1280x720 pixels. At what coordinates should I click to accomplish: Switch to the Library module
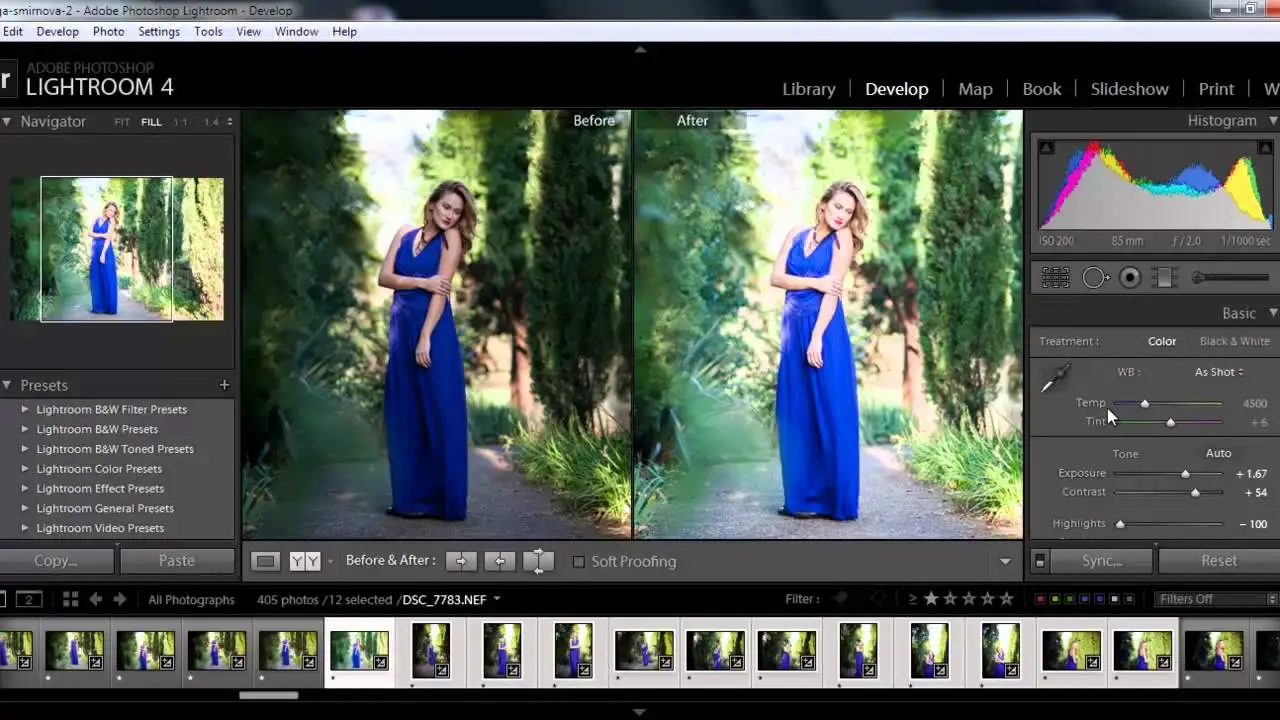808,89
